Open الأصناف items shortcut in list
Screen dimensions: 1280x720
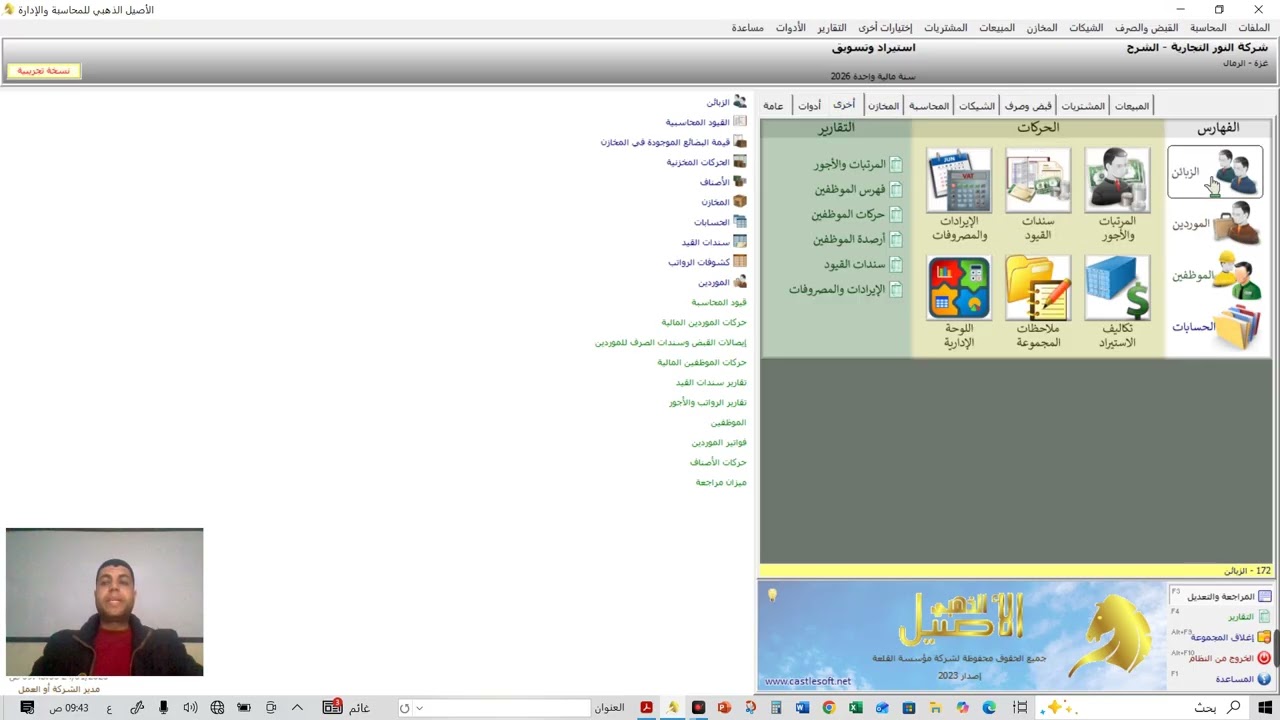pos(723,182)
